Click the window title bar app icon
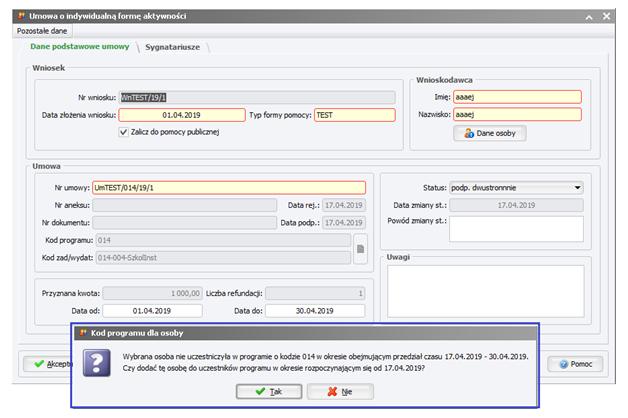628x418 pixels. (x=22, y=16)
